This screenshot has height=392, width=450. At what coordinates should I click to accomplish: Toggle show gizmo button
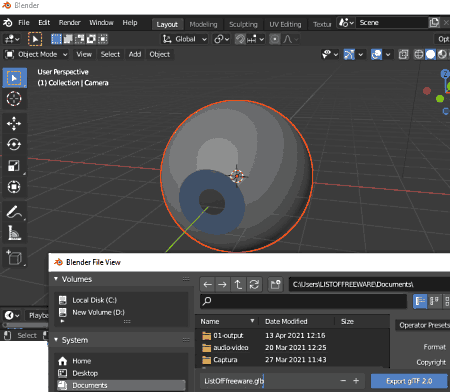point(349,54)
